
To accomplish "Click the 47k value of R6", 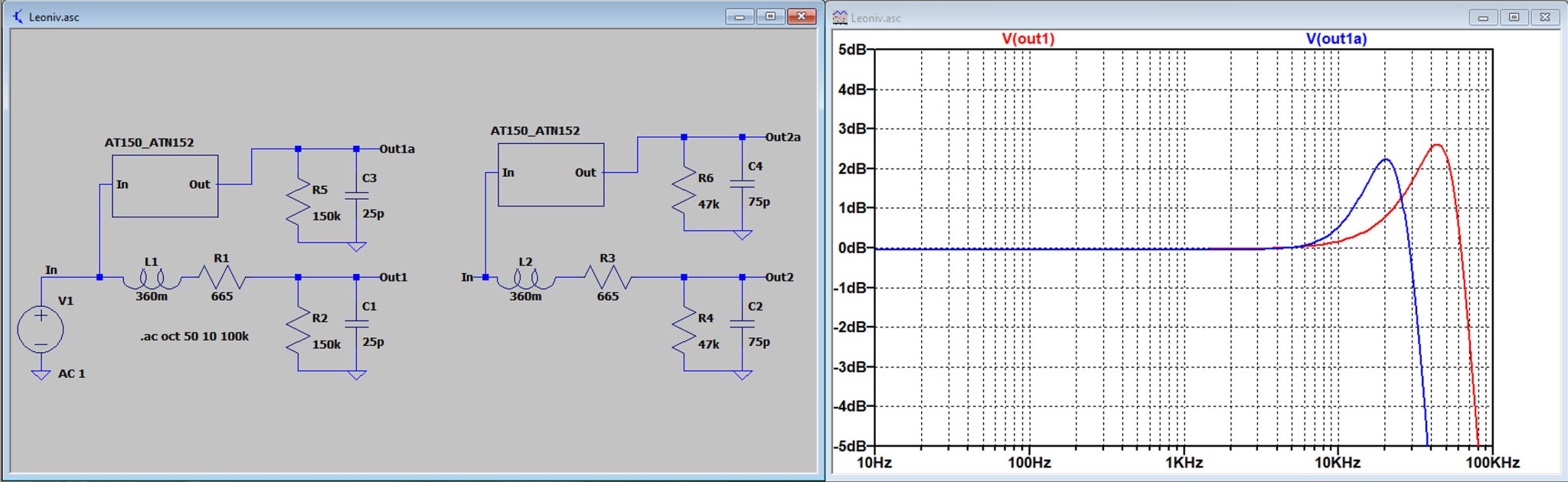I will click(708, 204).
